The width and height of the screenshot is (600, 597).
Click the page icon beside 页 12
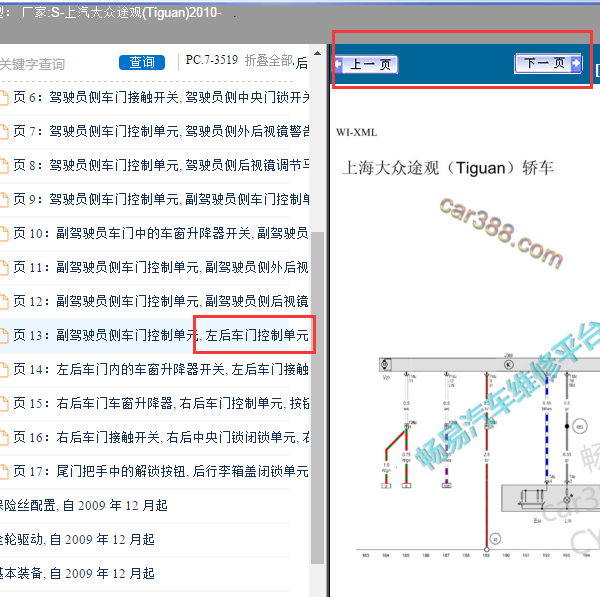(x=3, y=302)
